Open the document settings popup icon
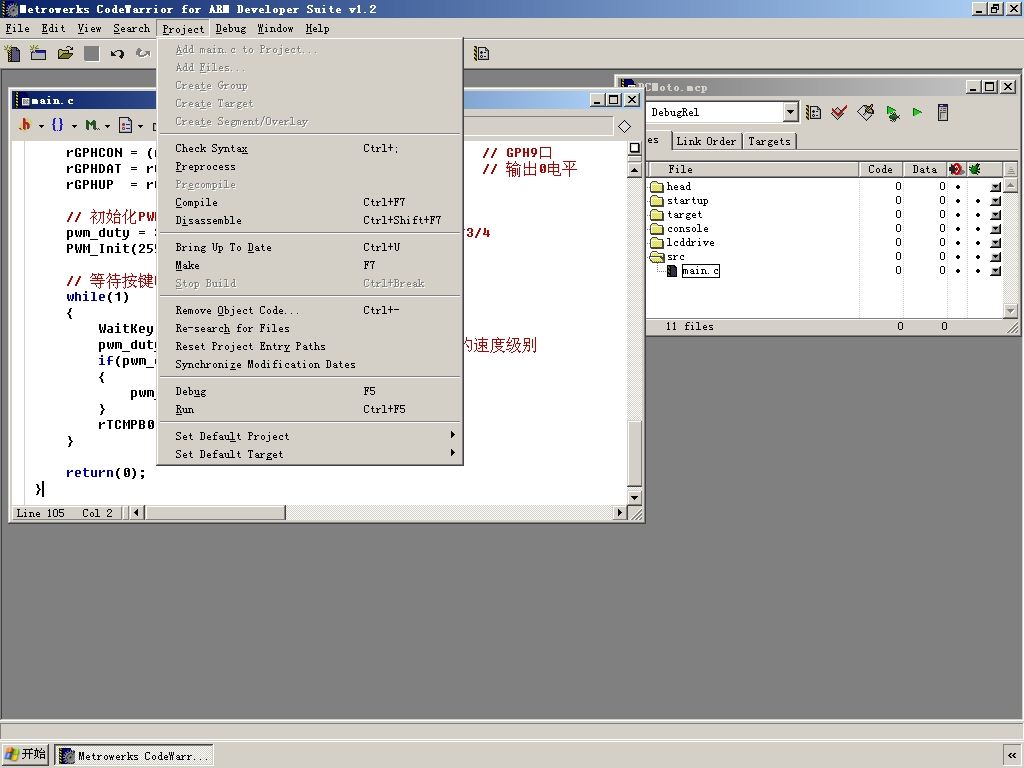 click(x=125, y=125)
